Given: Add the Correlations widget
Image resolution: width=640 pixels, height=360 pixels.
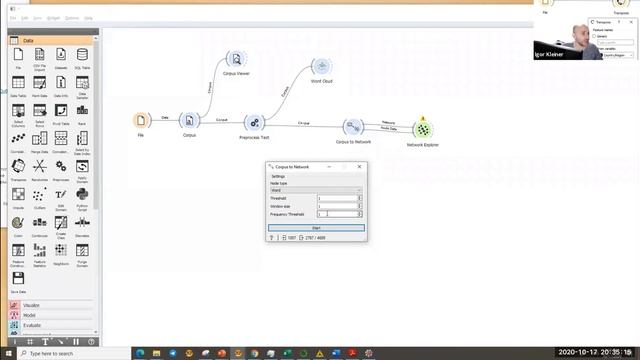Looking at the screenshot, I should pos(18,142).
